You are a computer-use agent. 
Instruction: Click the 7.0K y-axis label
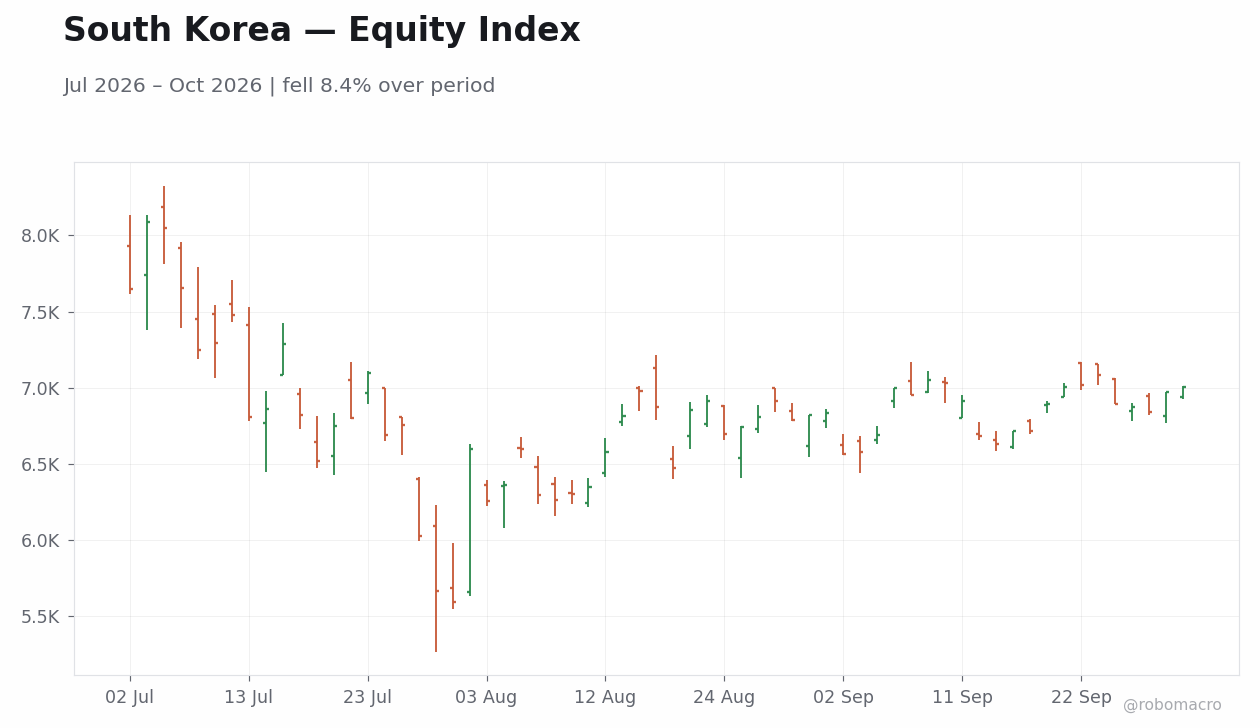point(41,388)
